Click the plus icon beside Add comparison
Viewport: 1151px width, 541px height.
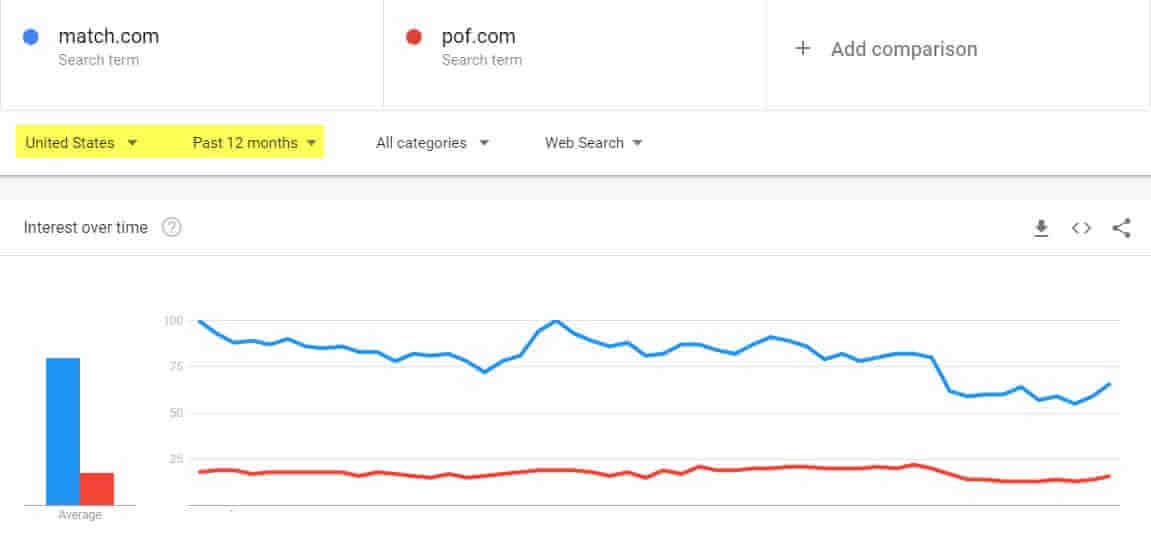pyautogui.click(x=803, y=48)
